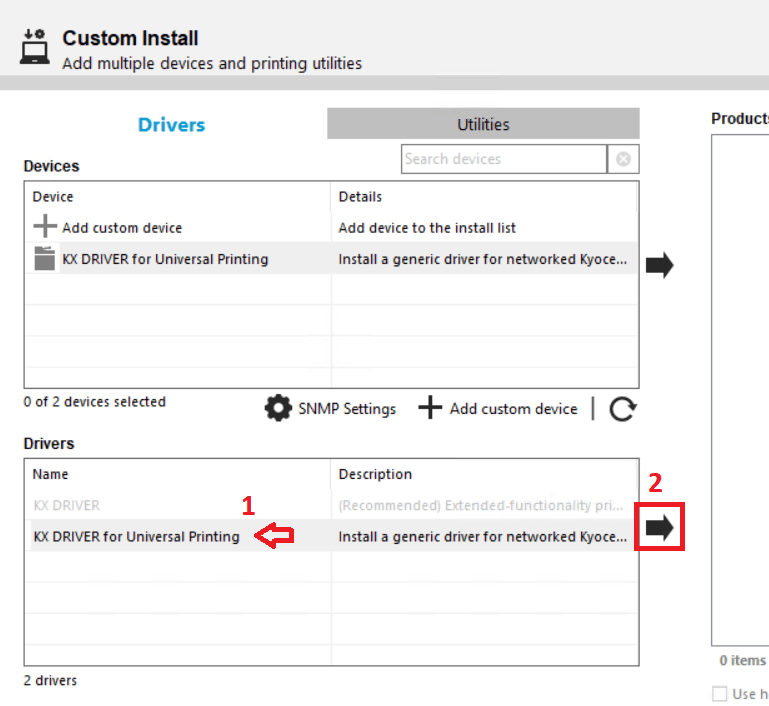Viewport: 769px width, 706px height.
Task: Open SNMP Settings
Action: (347, 409)
